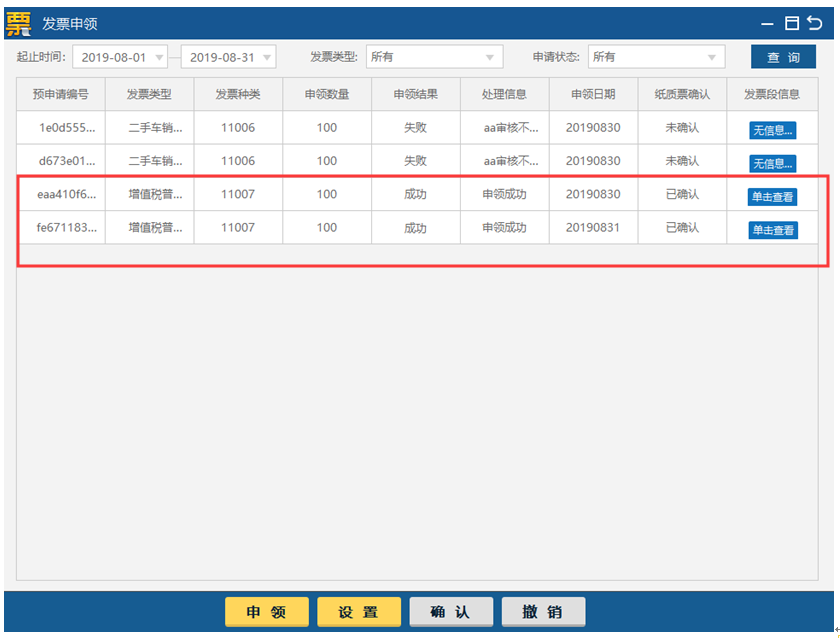Open the end date 2019-08-31 dropdown
The width and height of the screenshot is (840, 638).
pyautogui.click(x=267, y=57)
